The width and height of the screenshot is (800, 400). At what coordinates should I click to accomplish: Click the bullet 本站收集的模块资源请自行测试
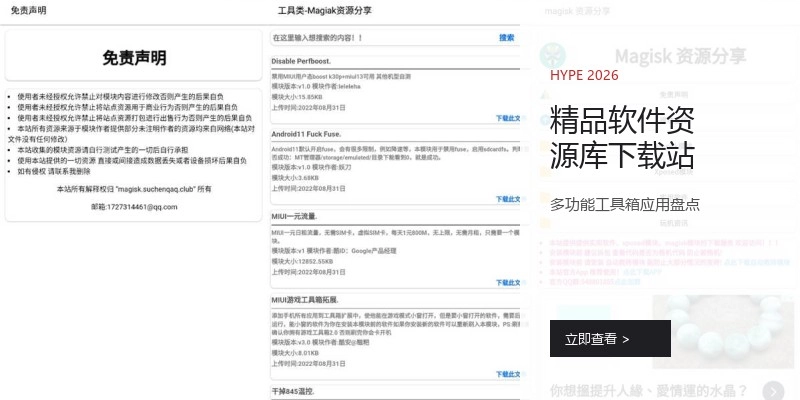point(102,150)
